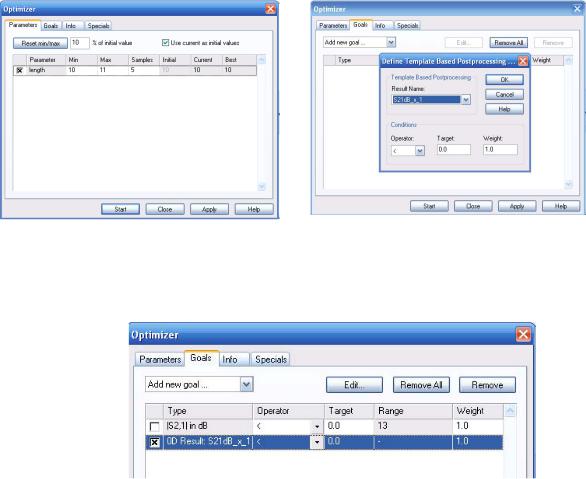This screenshot has width=586, height=479.
Task: Click the Range cell showing 13 for |S2,1| in dB
Action: pos(413,426)
